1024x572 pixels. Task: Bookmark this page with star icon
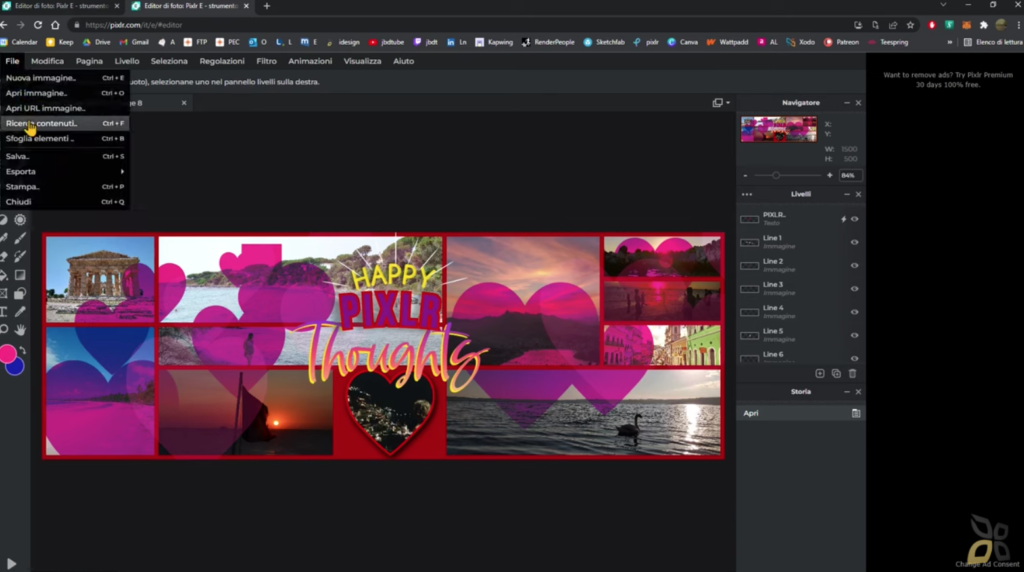pyautogui.click(x=910, y=25)
